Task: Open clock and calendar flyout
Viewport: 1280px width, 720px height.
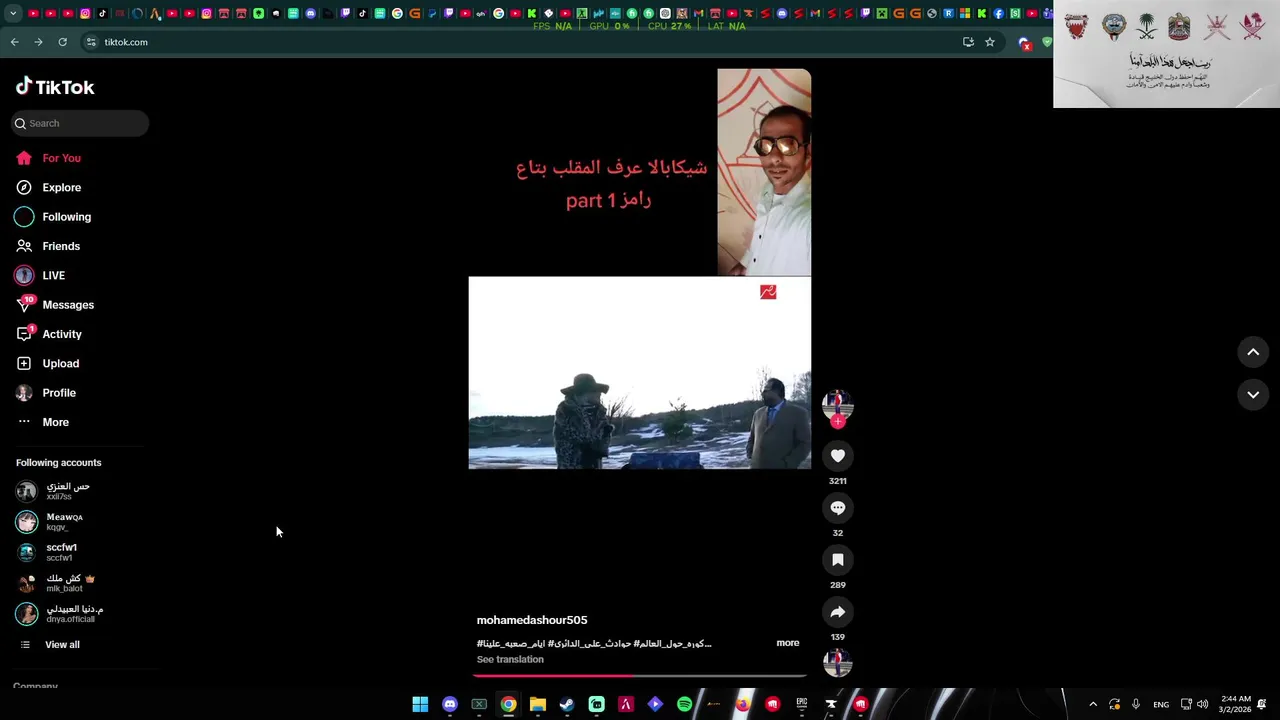Action: [1235, 704]
